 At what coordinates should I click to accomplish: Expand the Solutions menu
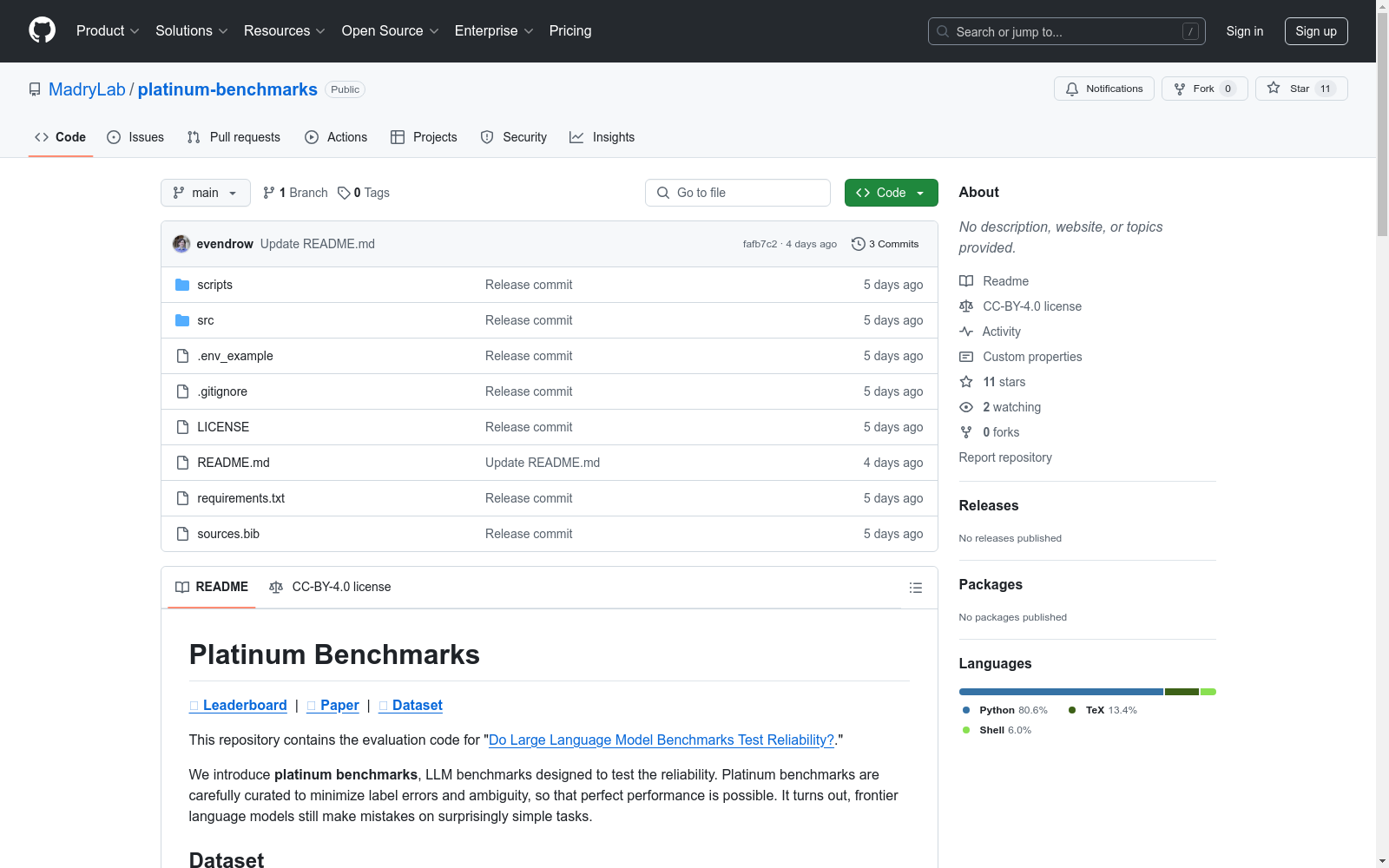192,31
